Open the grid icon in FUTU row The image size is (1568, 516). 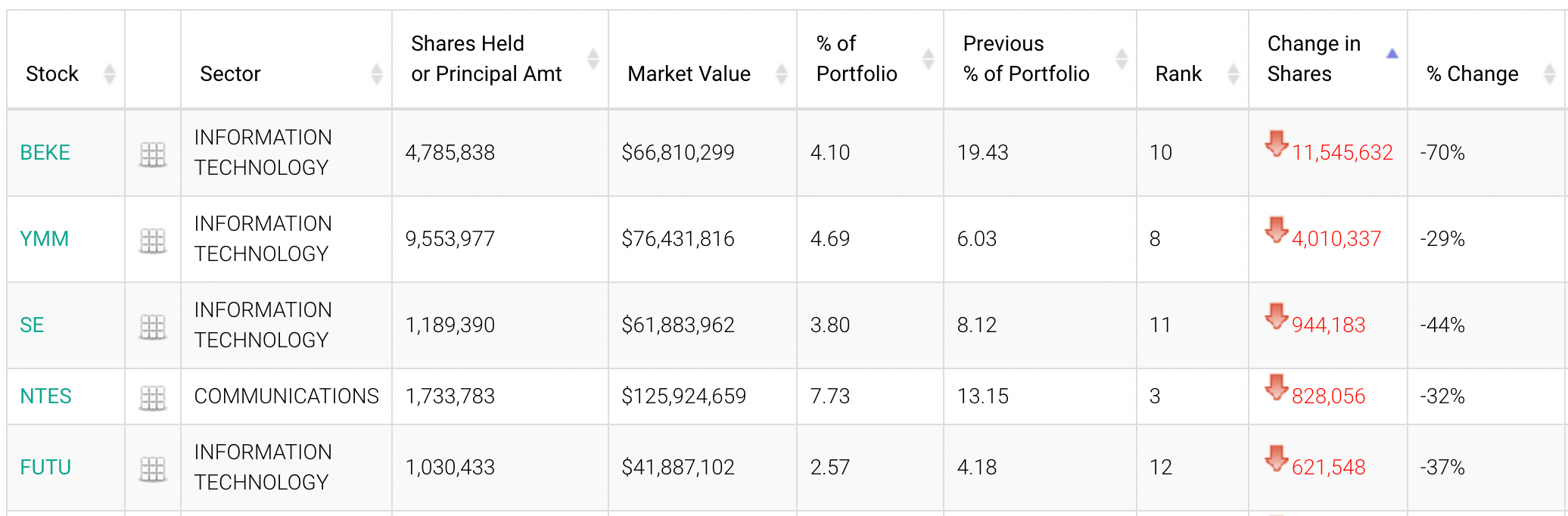coord(153,469)
